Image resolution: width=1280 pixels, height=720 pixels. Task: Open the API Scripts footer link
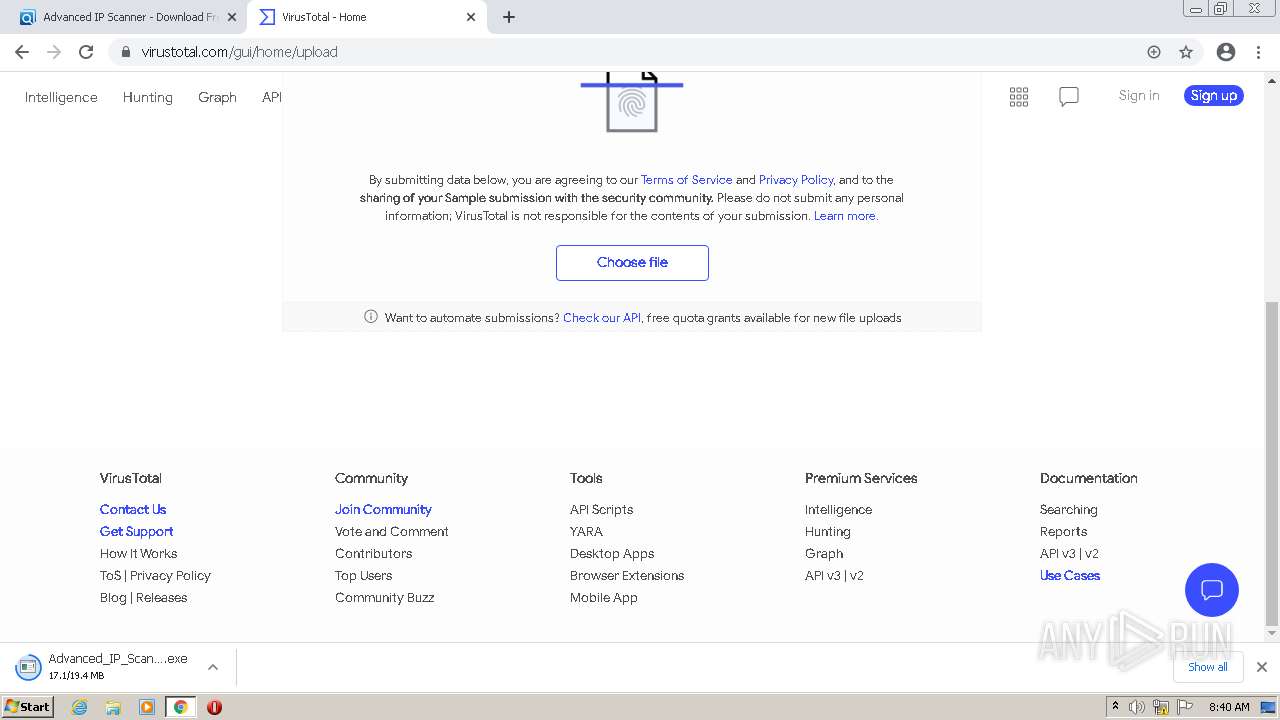pos(601,510)
